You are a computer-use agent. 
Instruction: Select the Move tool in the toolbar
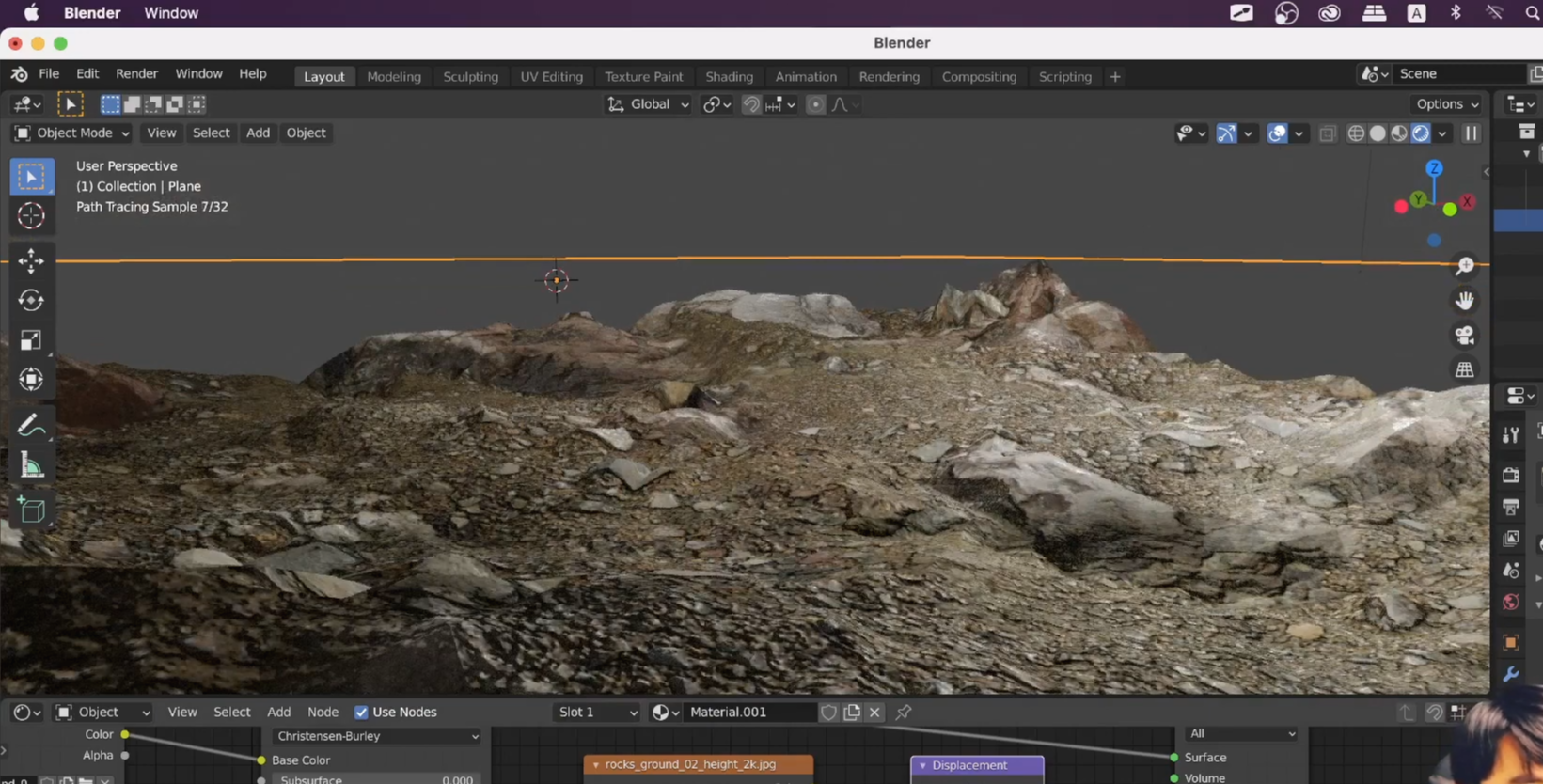click(31, 261)
